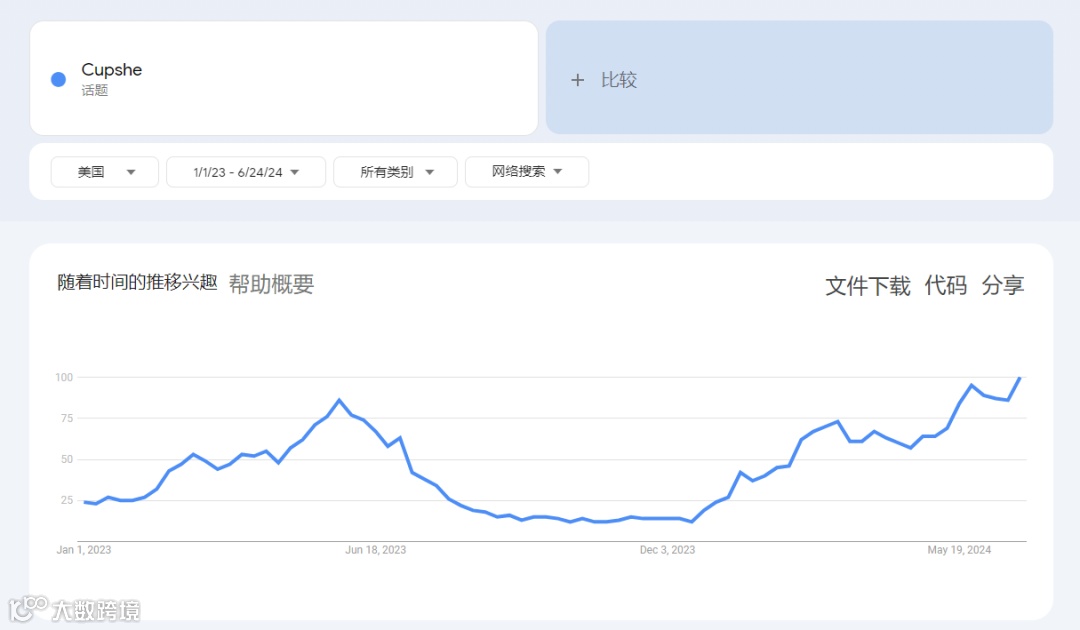This screenshot has width=1080, height=630.
Task: Click the blue Cupshe color dot
Action: point(59,79)
